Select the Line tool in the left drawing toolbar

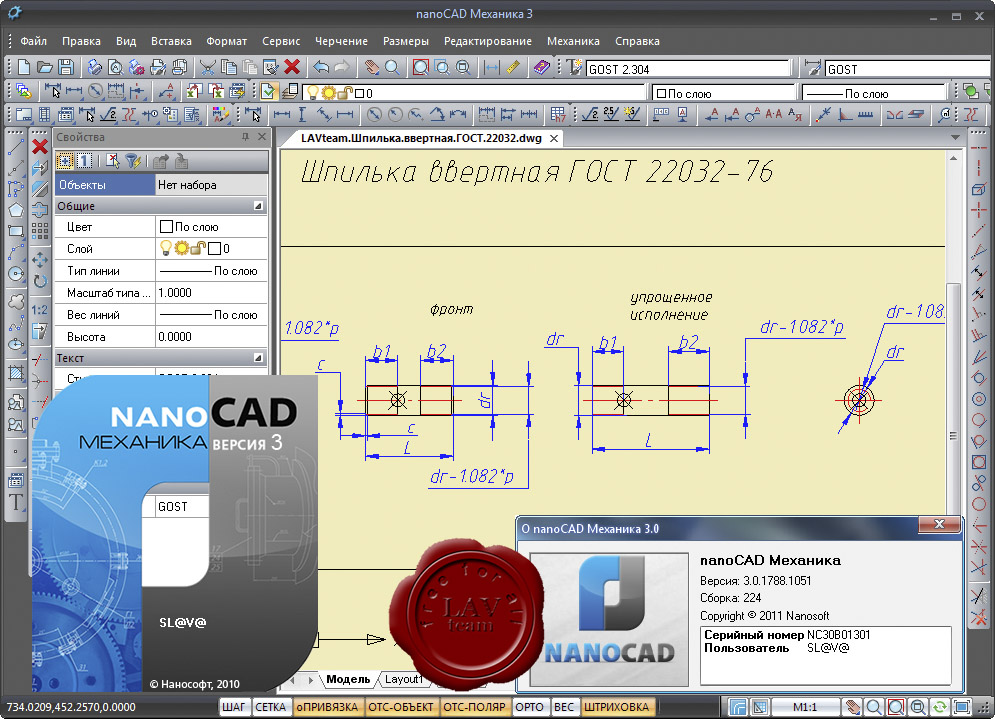[x=16, y=147]
